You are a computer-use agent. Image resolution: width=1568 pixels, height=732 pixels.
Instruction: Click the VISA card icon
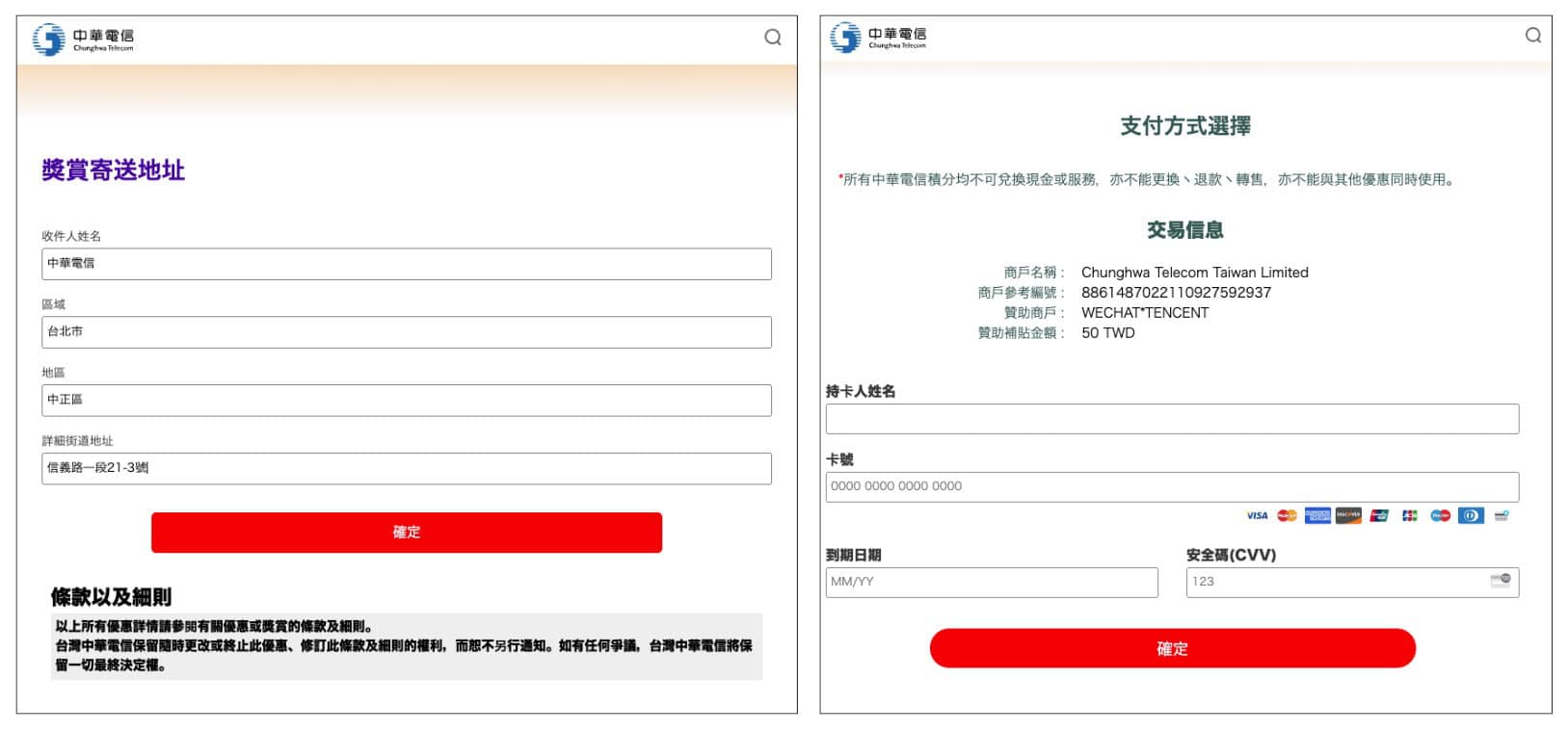1257,516
